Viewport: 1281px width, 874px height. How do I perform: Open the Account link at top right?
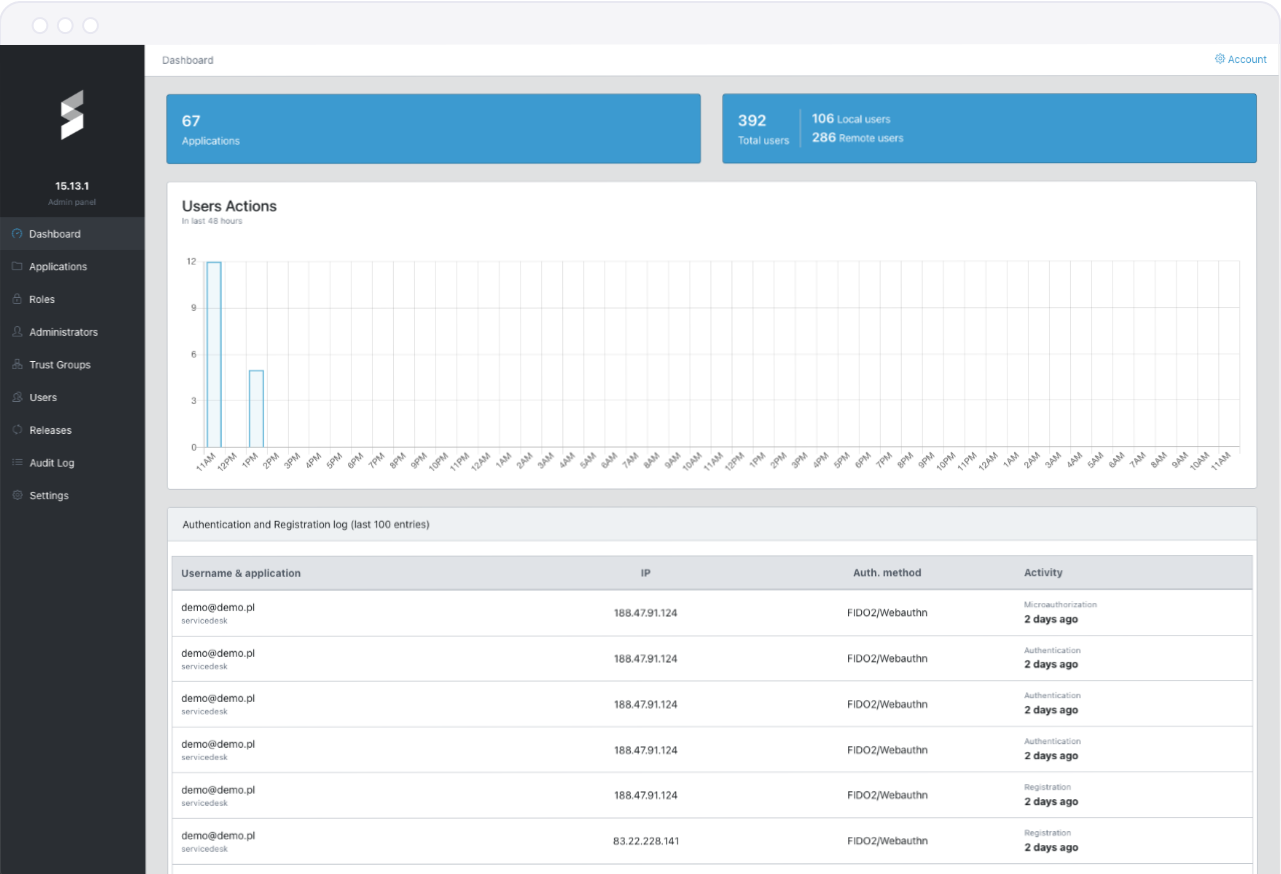[1245, 59]
